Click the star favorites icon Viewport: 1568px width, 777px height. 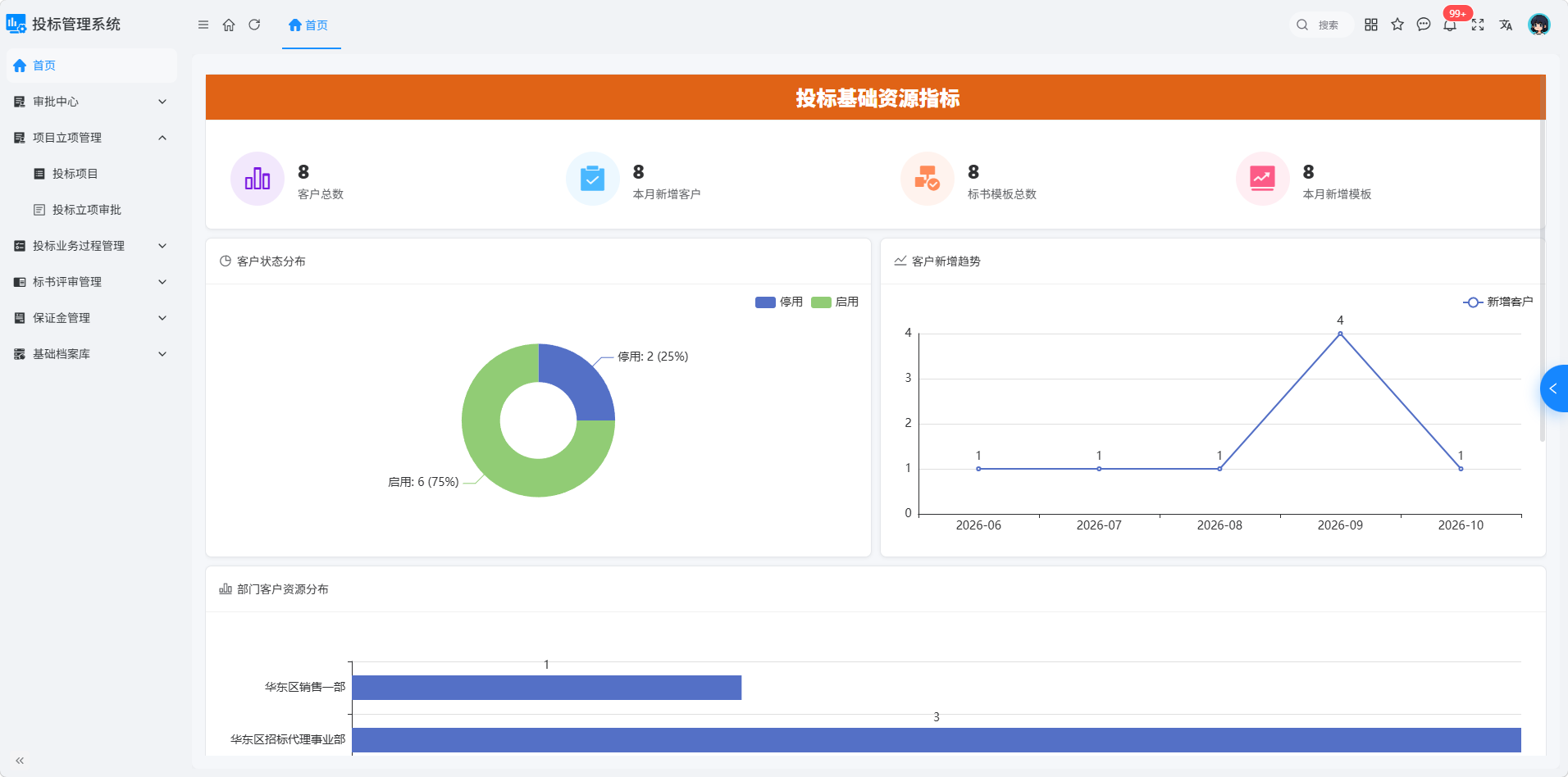1397,25
